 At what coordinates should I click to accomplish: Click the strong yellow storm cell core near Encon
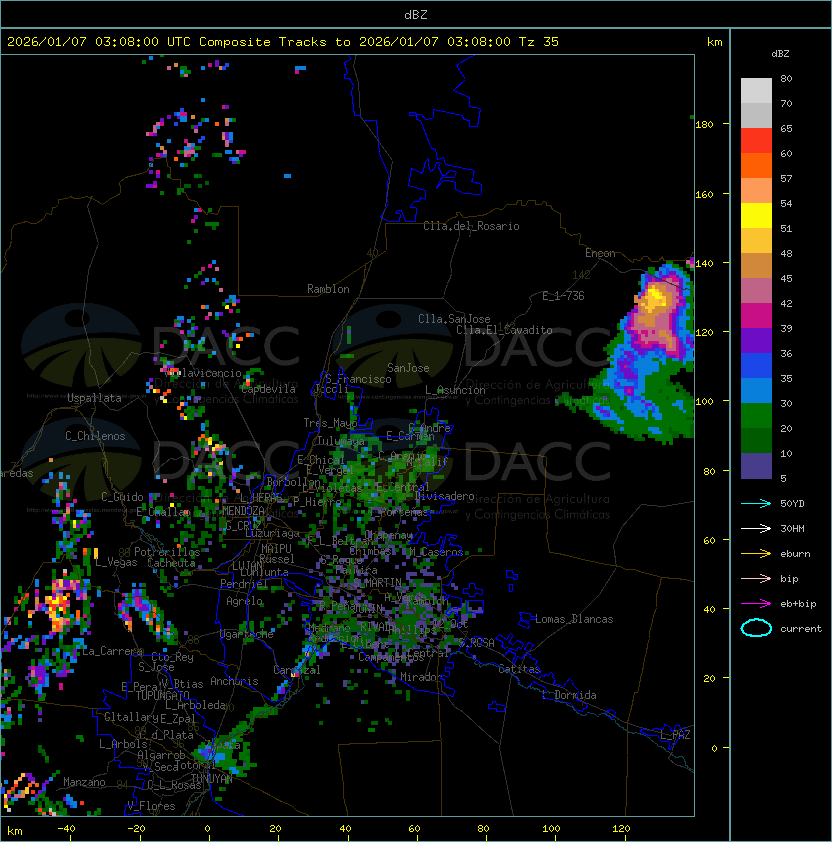(x=654, y=298)
